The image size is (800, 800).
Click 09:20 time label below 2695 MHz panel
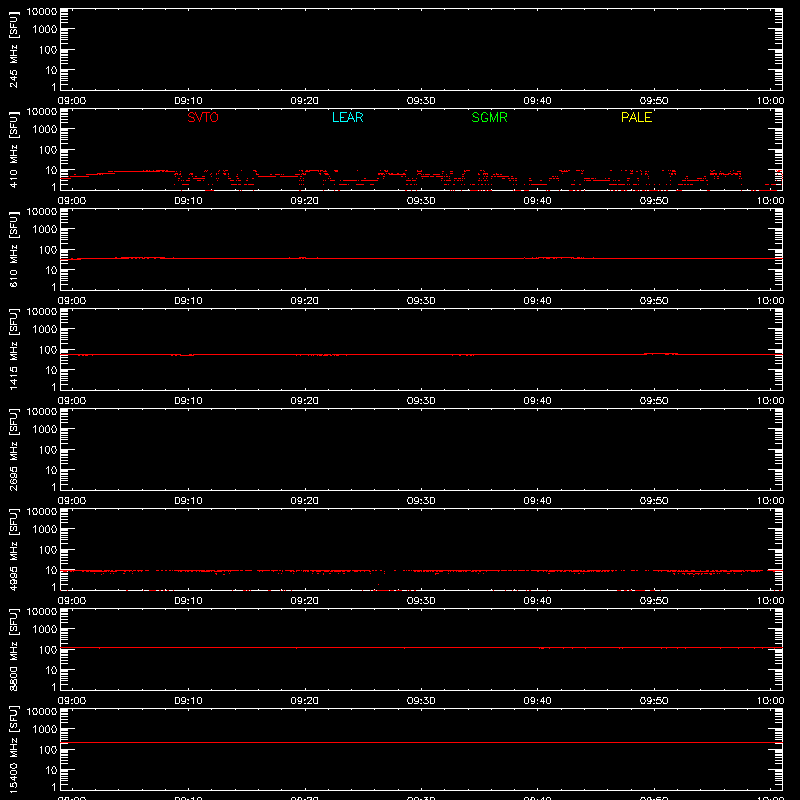(305, 501)
